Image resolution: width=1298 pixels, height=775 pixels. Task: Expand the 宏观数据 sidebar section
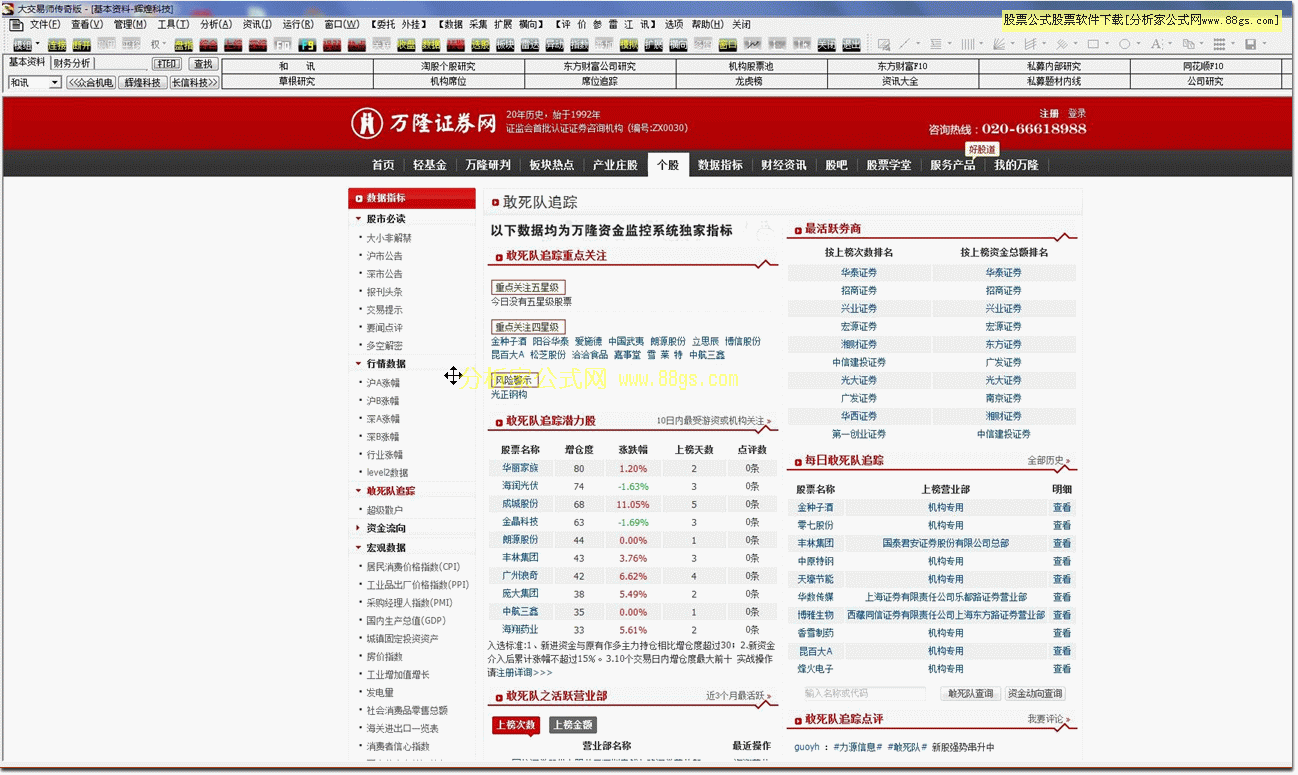coord(385,548)
